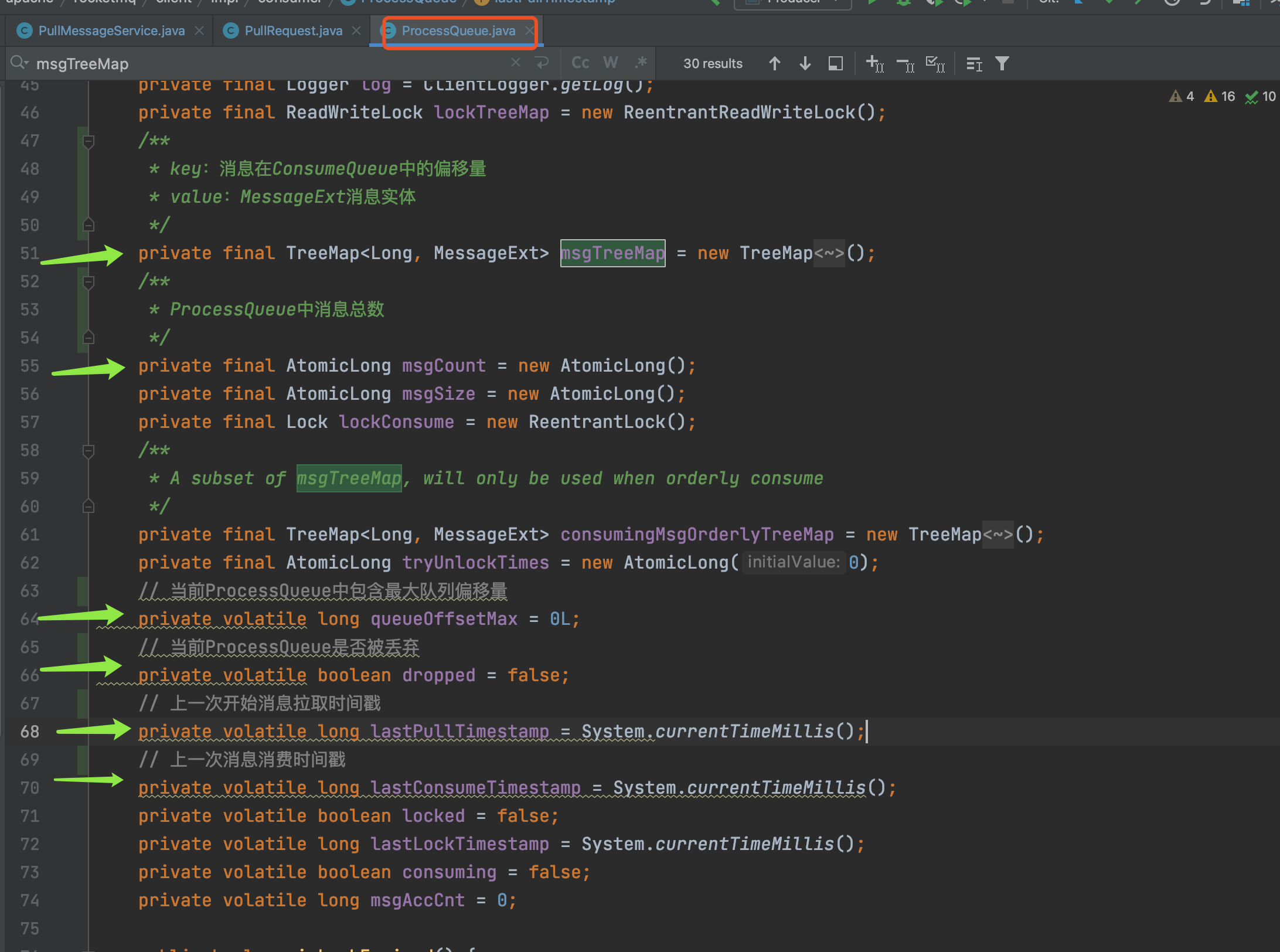Close the PullMessageService.java tab
The image size is (1280, 952).
(199, 30)
